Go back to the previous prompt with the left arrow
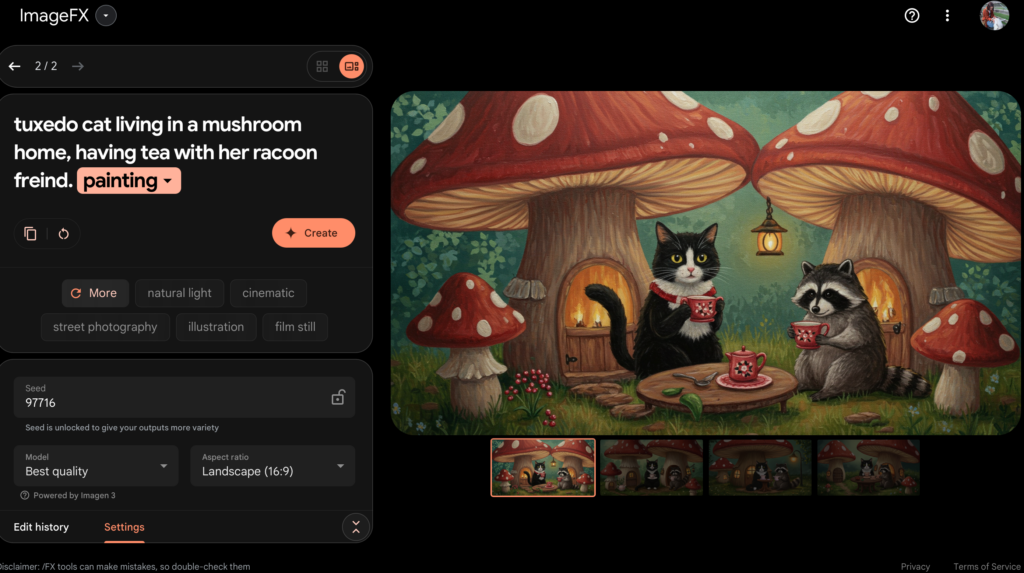 [14, 67]
